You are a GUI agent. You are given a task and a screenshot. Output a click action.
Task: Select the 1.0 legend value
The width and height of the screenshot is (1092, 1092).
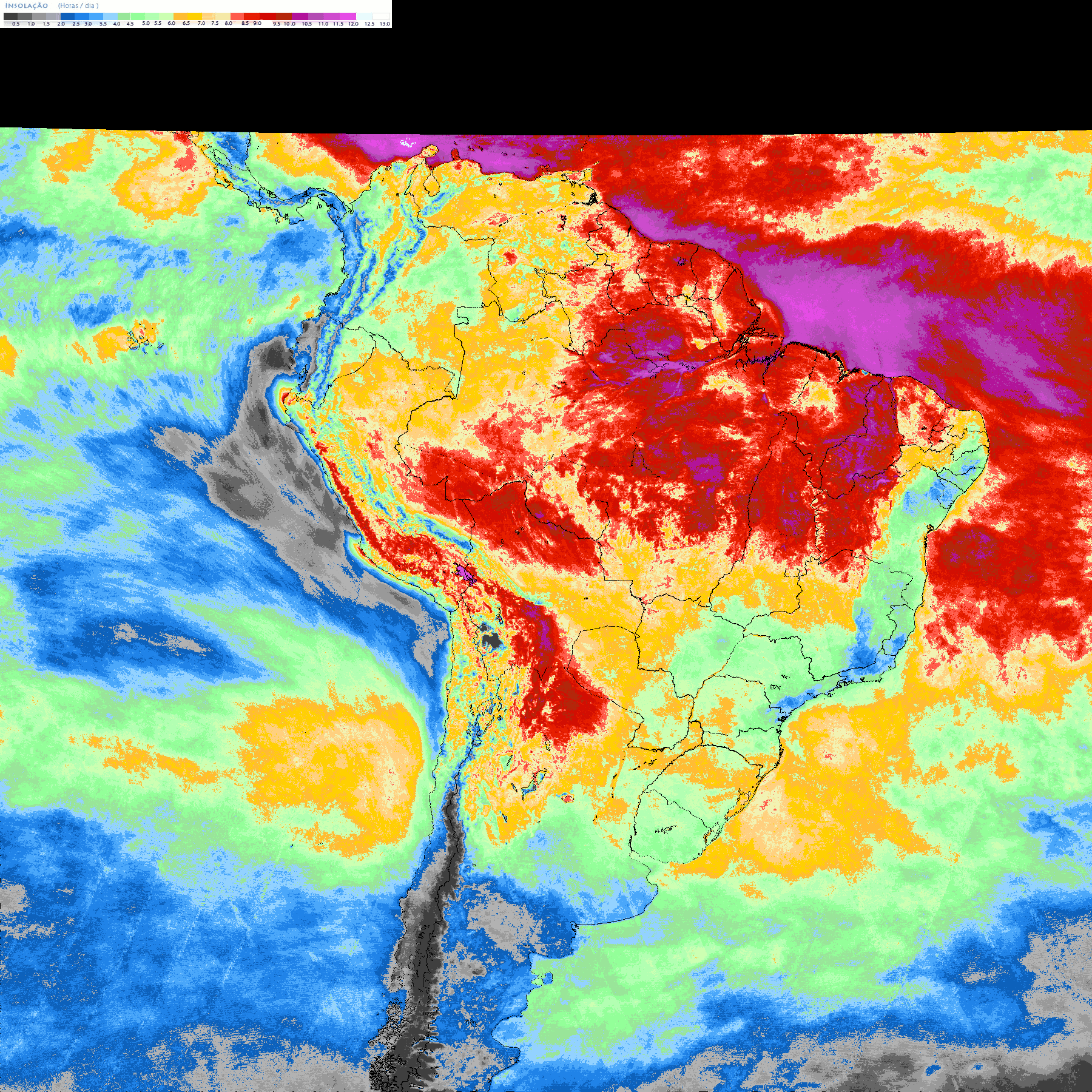pos(31,24)
